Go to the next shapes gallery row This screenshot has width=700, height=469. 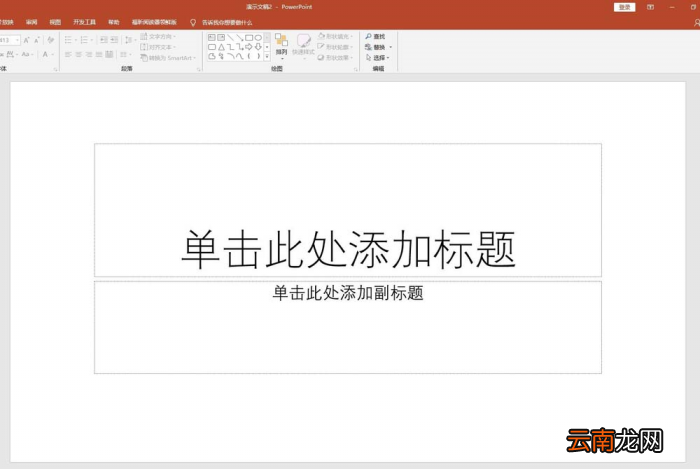(x=267, y=47)
